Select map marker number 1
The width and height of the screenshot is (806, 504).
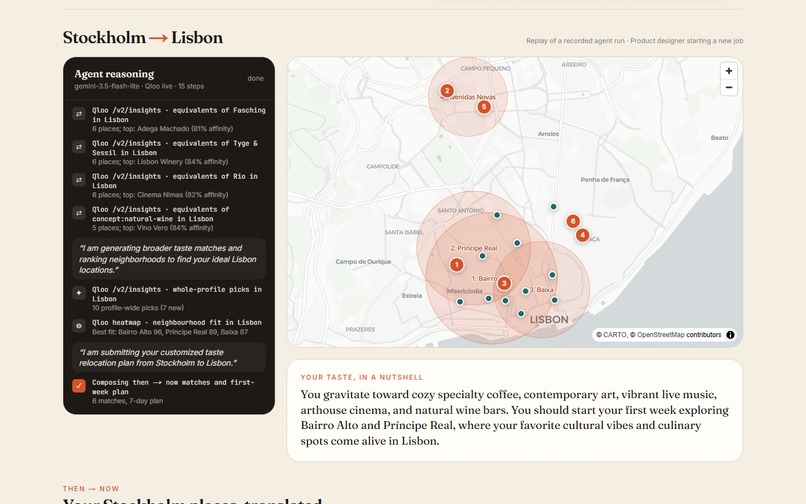[x=456, y=265]
